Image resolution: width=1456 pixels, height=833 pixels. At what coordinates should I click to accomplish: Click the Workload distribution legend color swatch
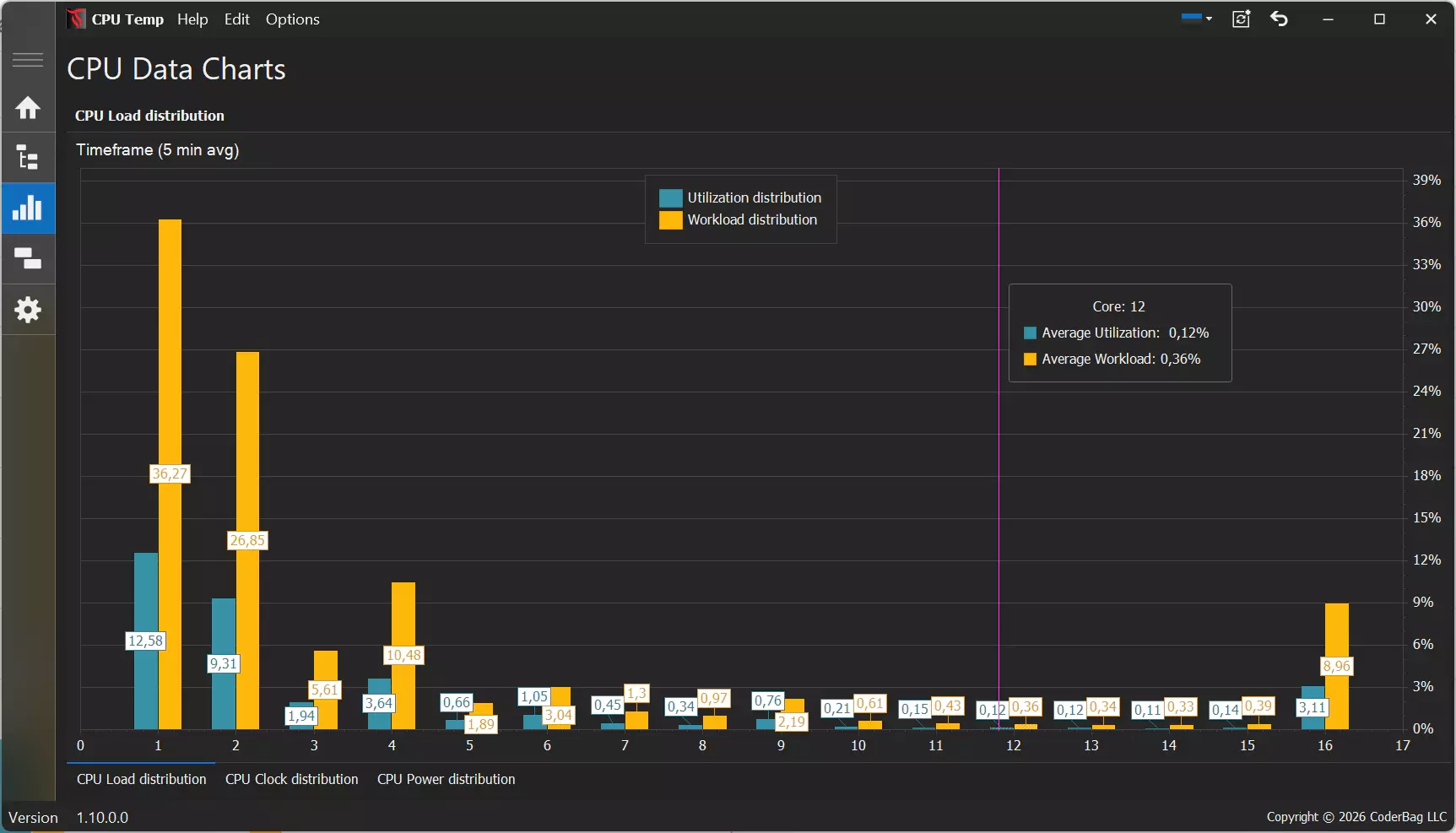click(x=671, y=220)
